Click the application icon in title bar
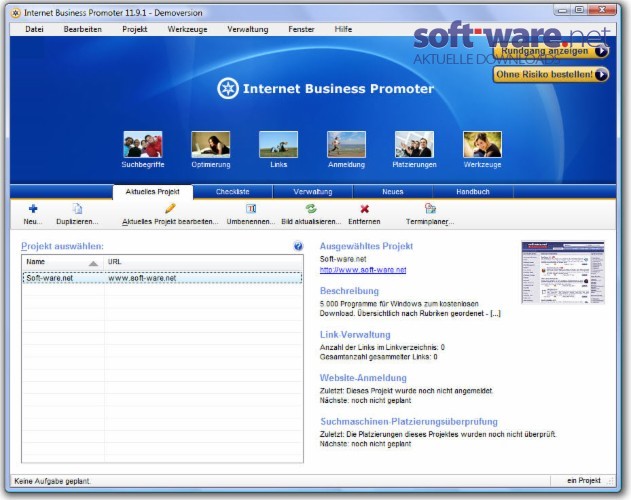Image resolution: width=631 pixels, height=500 pixels. pyautogui.click(x=15, y=13)
